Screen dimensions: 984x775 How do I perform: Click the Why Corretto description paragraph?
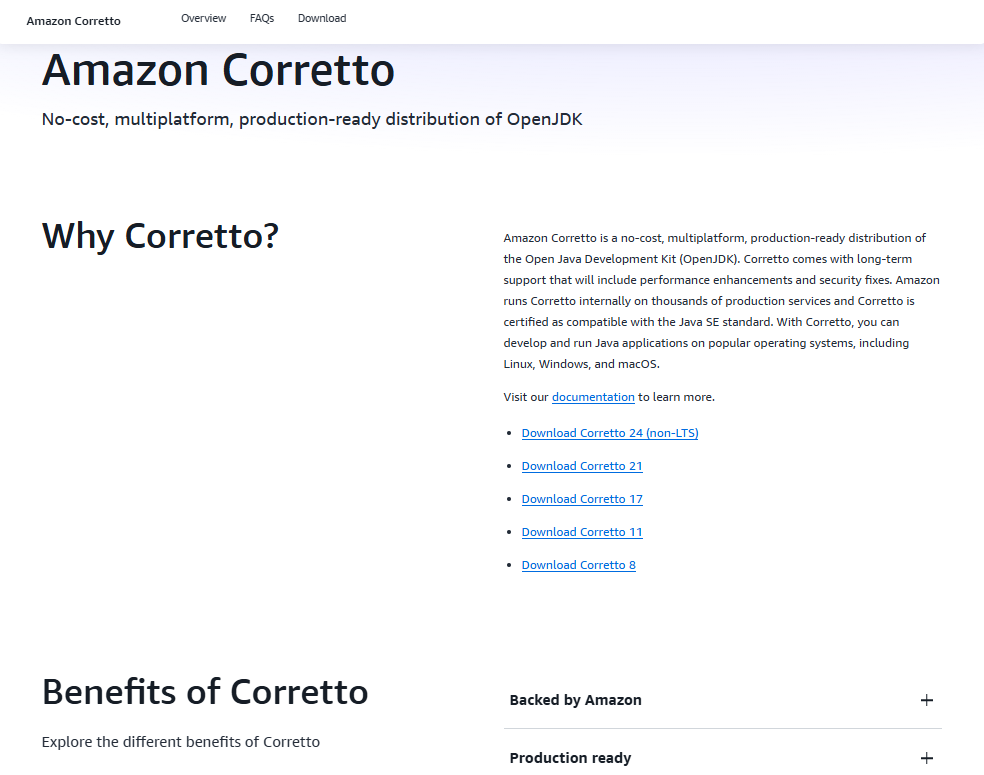(722, 301)
